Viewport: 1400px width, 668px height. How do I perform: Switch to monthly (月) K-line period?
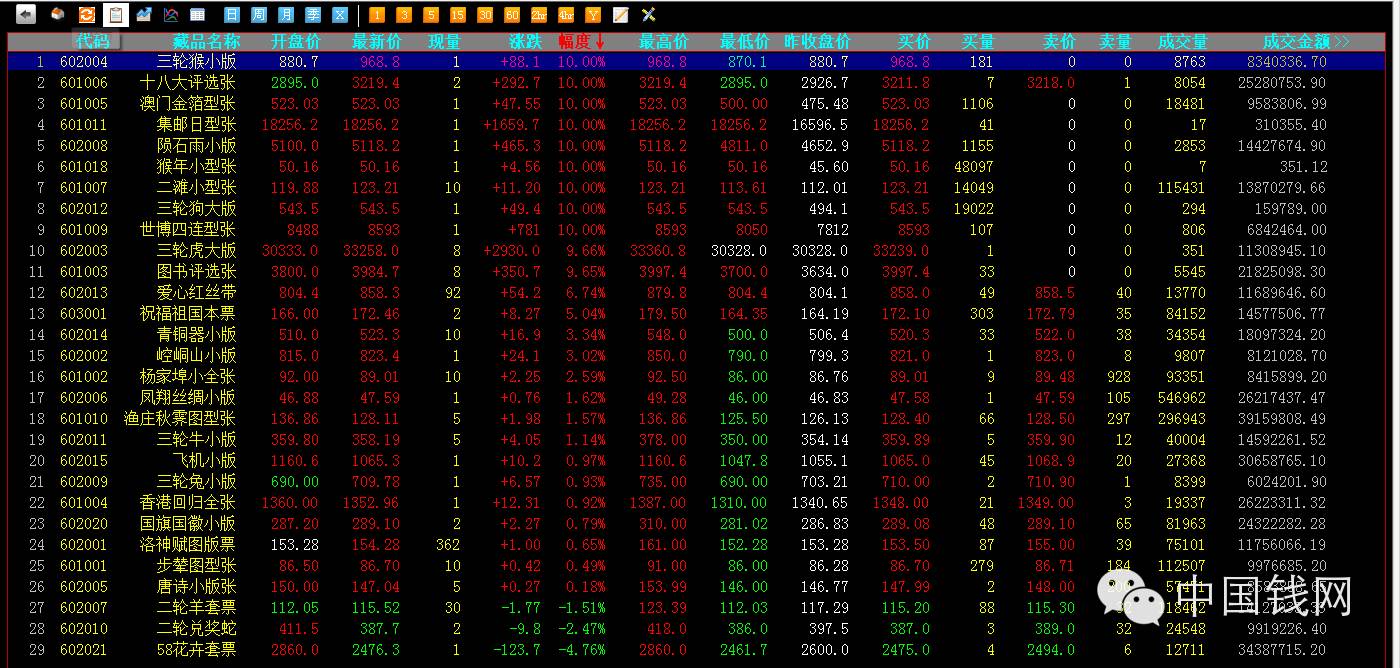286,15
